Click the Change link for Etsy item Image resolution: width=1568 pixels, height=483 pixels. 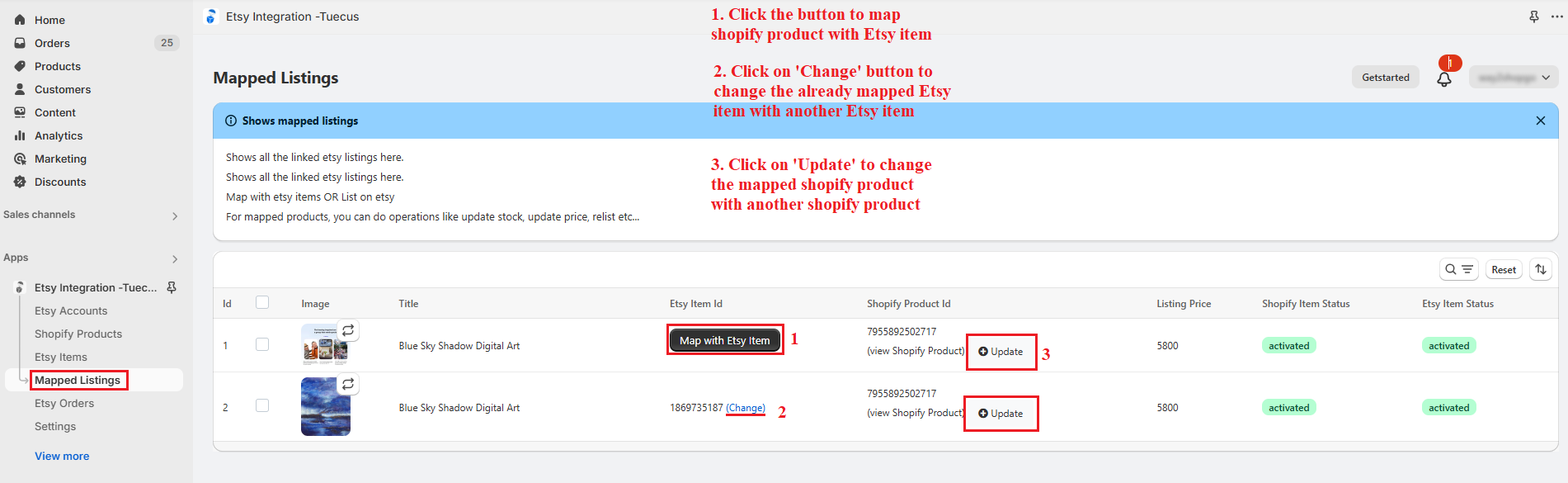pyautogui.click(x=746, y=408)
